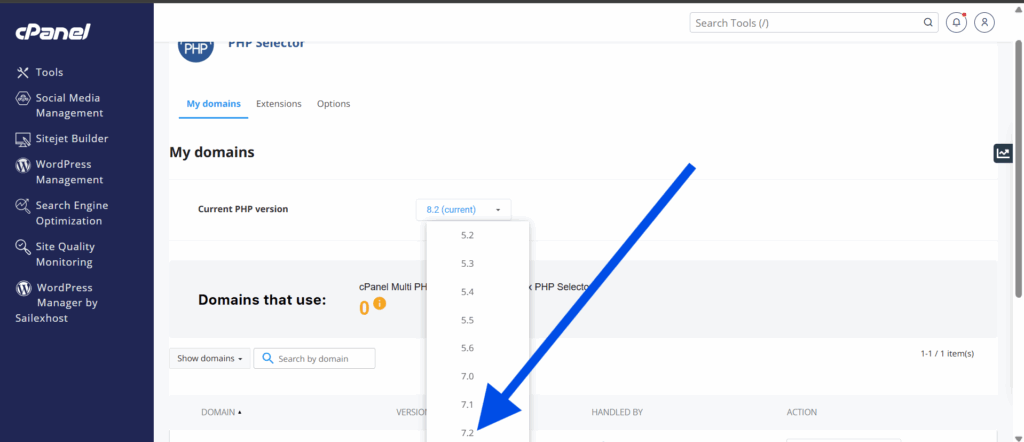
Task: Open the user account menu icon
Action: (984, 22)
